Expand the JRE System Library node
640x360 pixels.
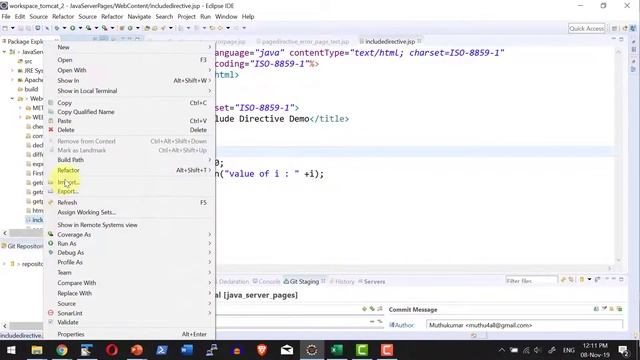[x=12, y=70]
